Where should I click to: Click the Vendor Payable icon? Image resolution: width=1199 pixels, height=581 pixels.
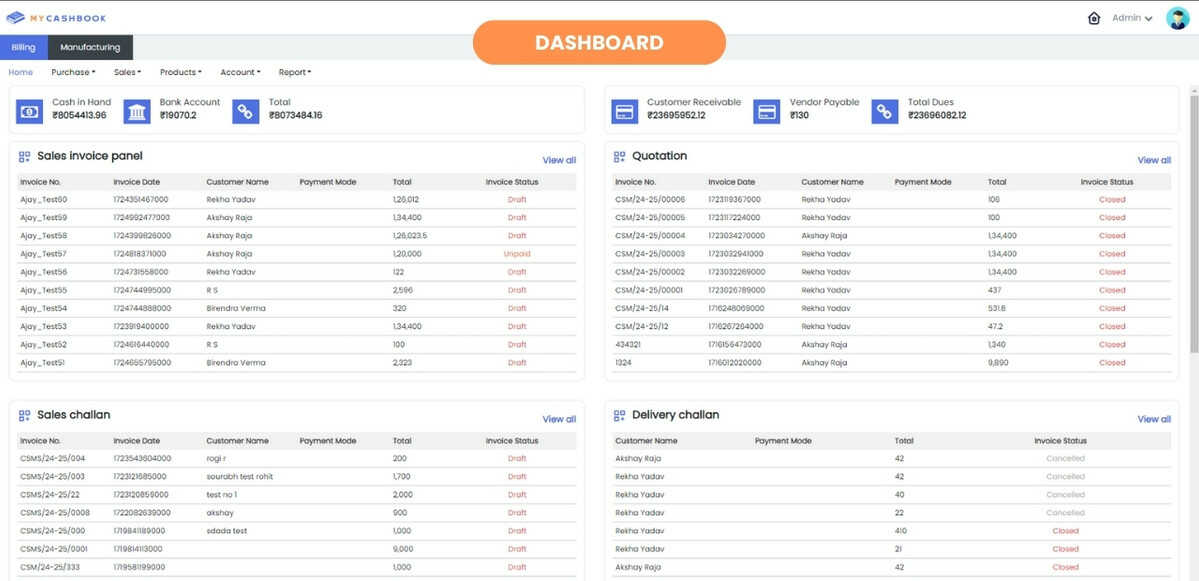coord(767,109)
